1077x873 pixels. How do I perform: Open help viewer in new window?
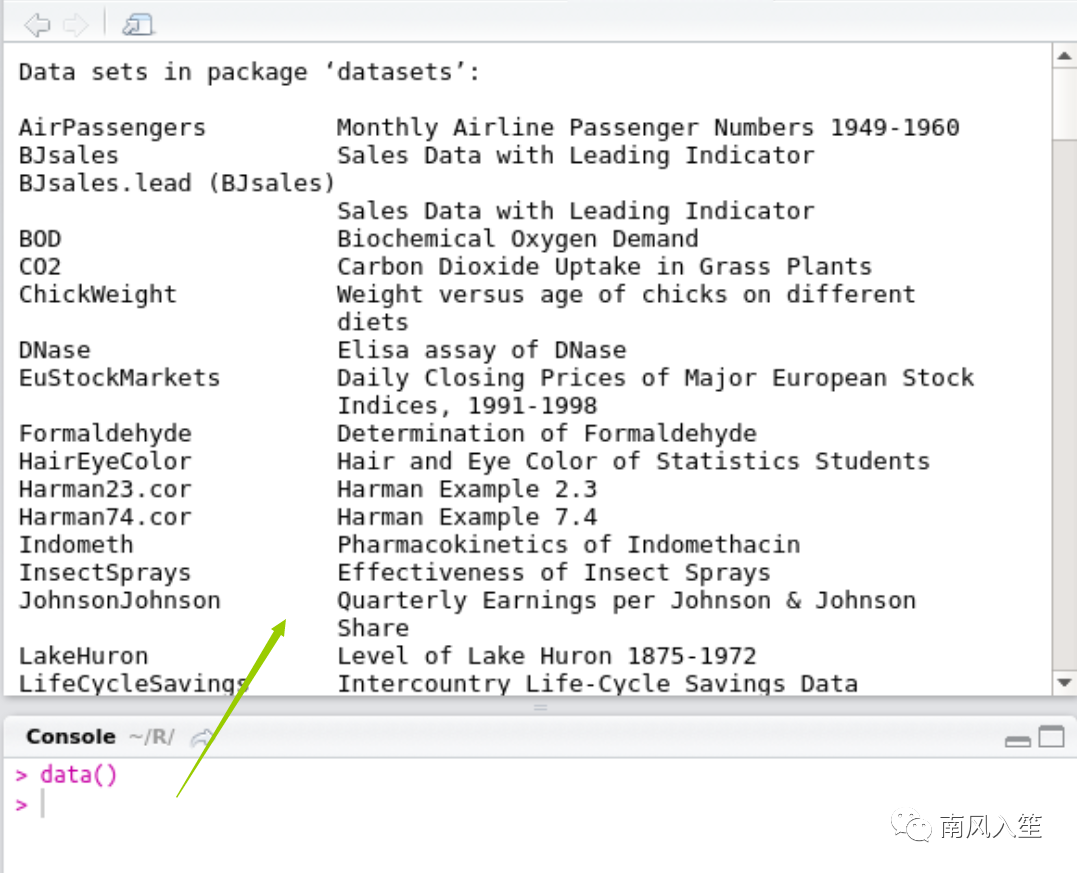(137, 25)
